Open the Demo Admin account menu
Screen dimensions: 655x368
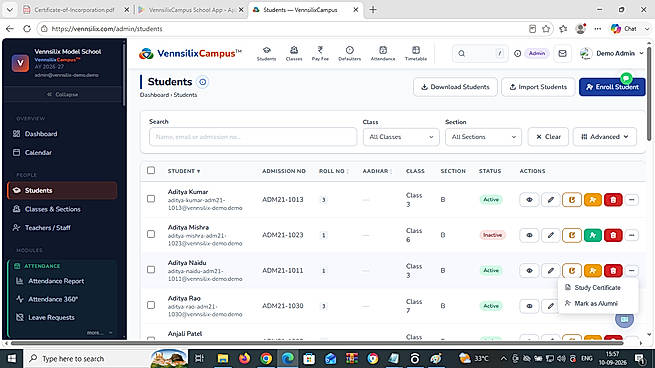pyautogui.click(x=612, y=53)
